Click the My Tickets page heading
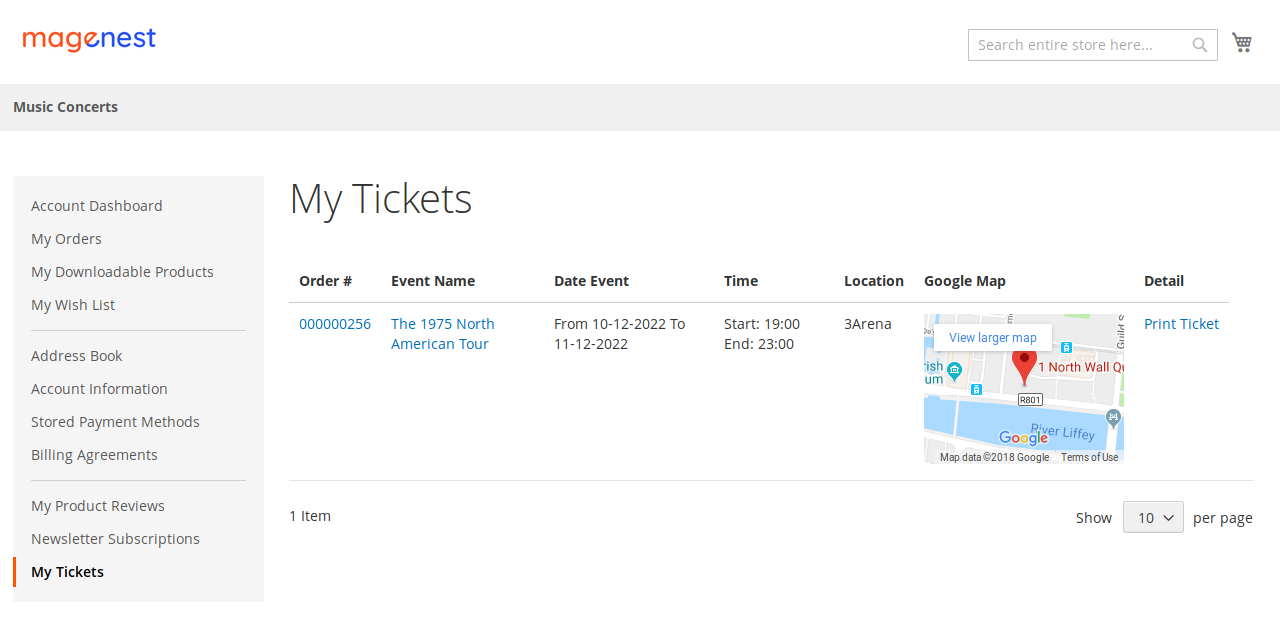The width and height of the screenshot is (1280, 622). [381, 199]
